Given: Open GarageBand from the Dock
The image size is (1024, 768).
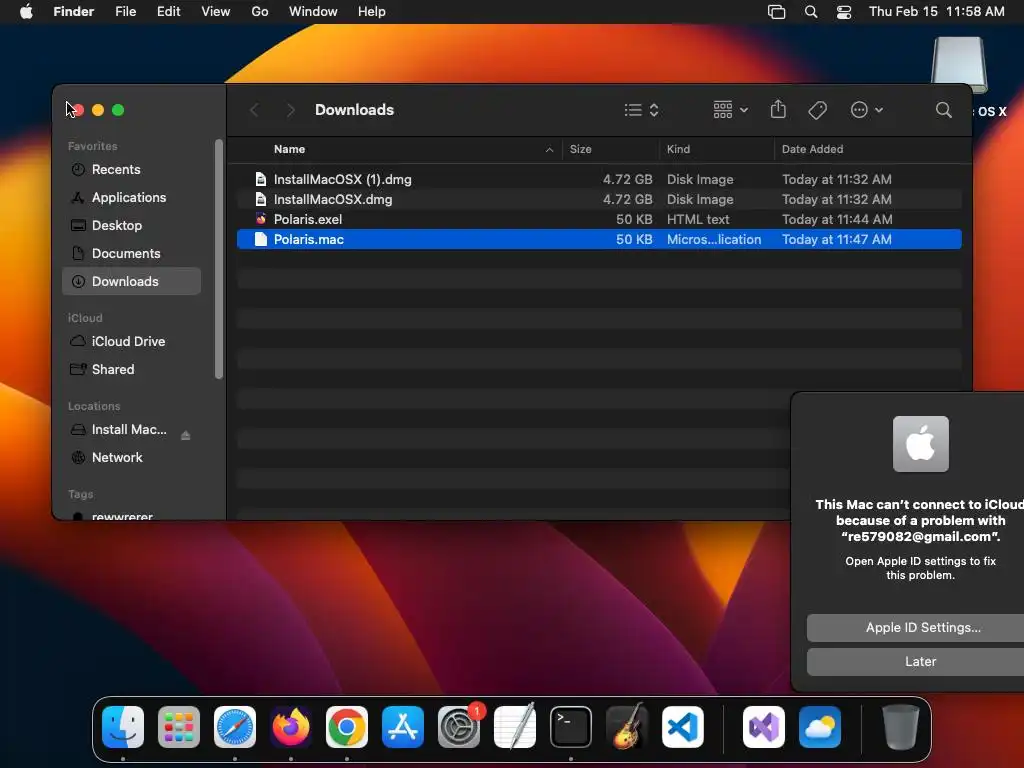Looking at the screenshot, I should click(x=627, y=727).
